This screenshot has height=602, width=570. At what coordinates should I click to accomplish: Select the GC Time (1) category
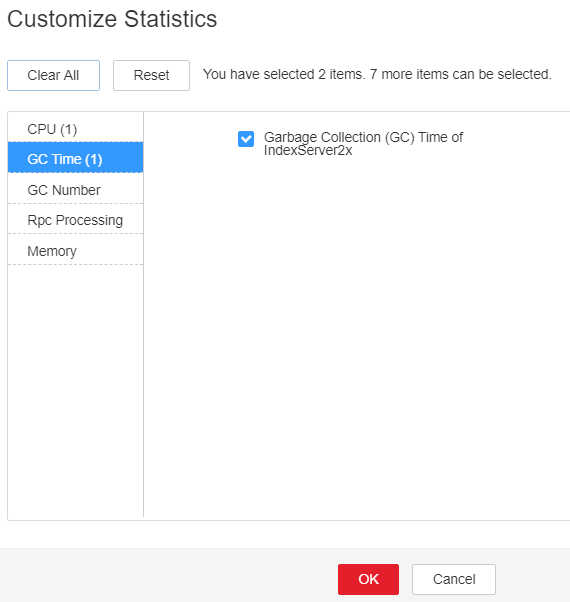coord(76,159)
